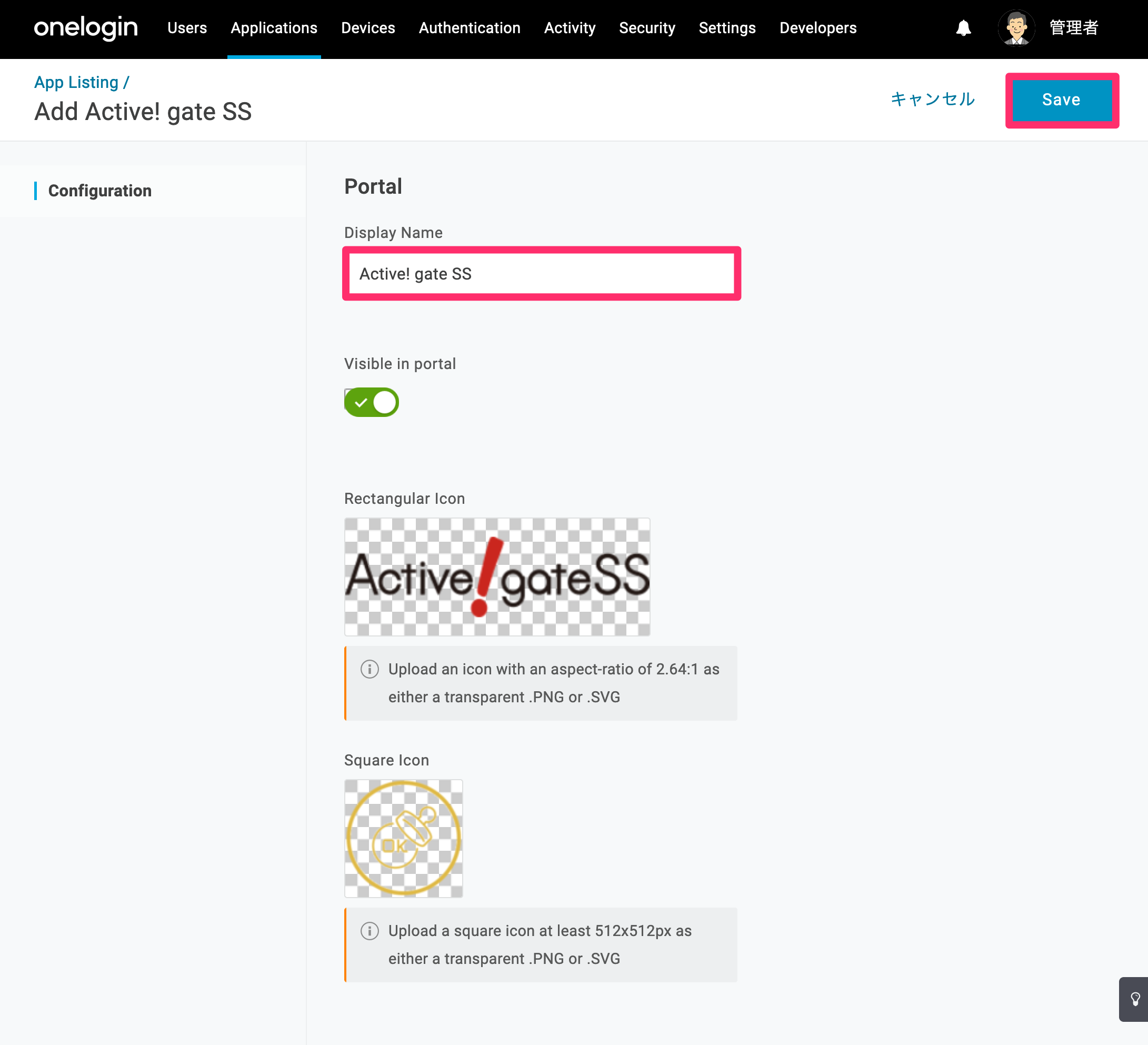Toggle the Visible in portal switch
The image size is (1148, 1045).
(x=371, y=402)
